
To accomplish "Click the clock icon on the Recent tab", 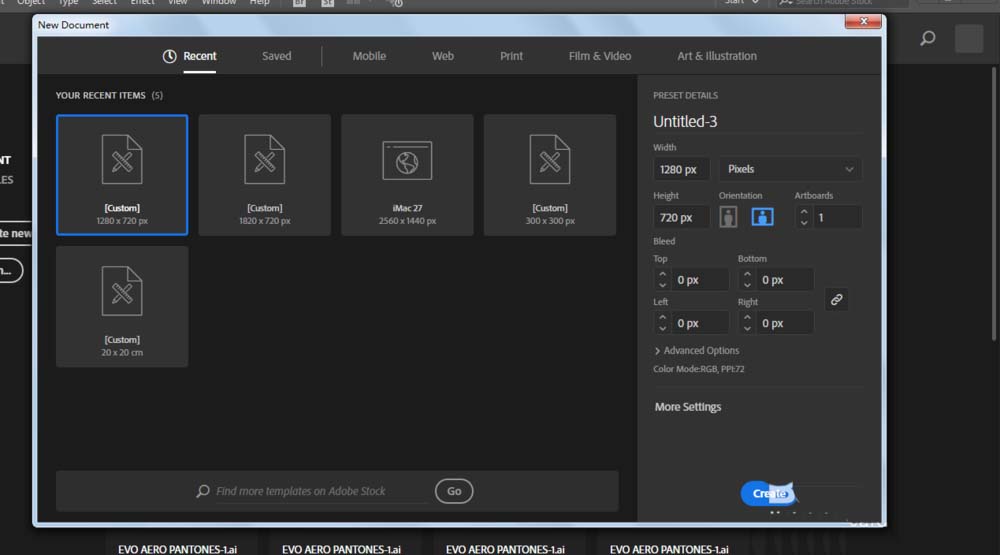I will pos(169,56).
